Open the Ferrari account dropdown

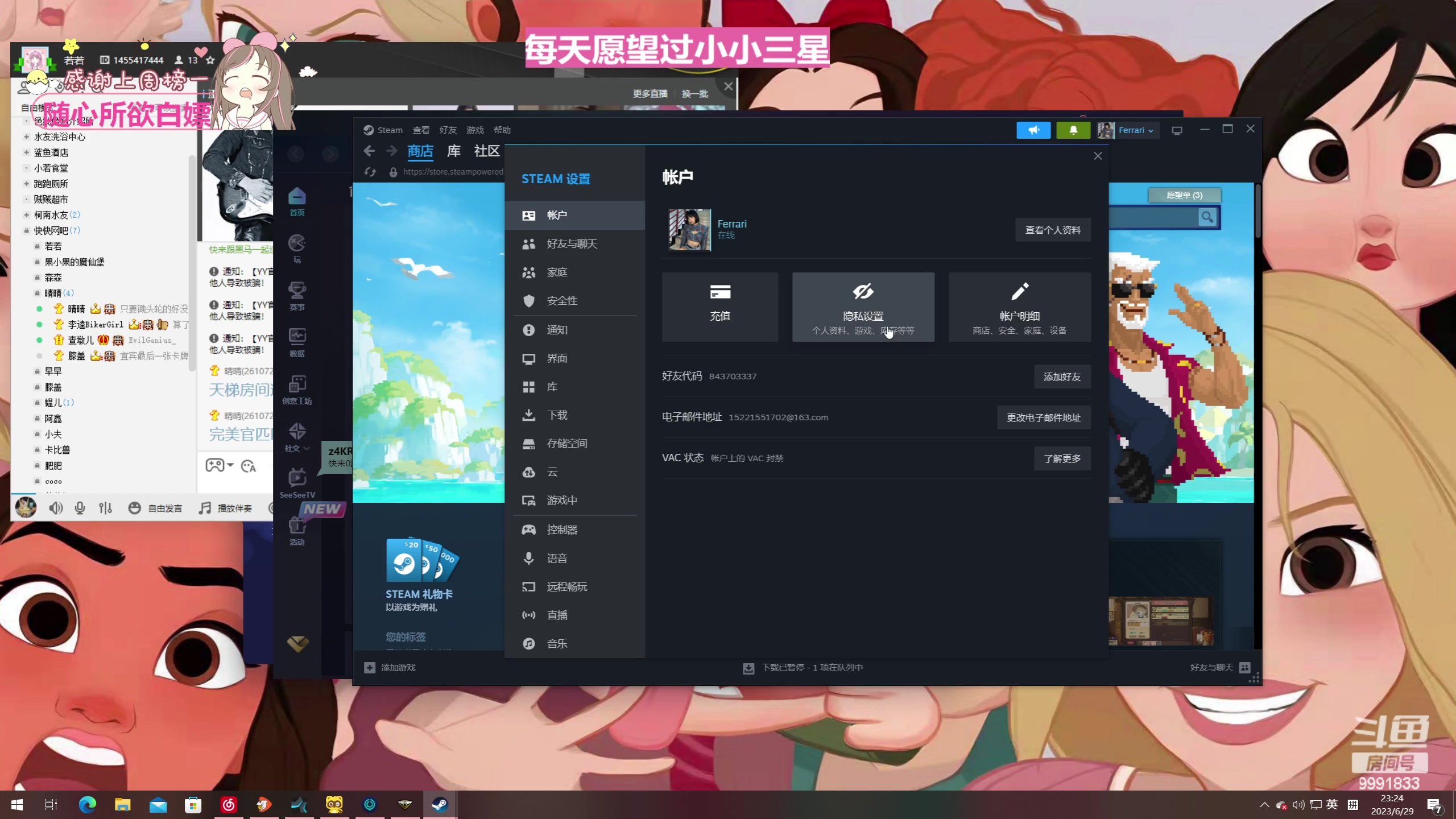click(1127, 130)
